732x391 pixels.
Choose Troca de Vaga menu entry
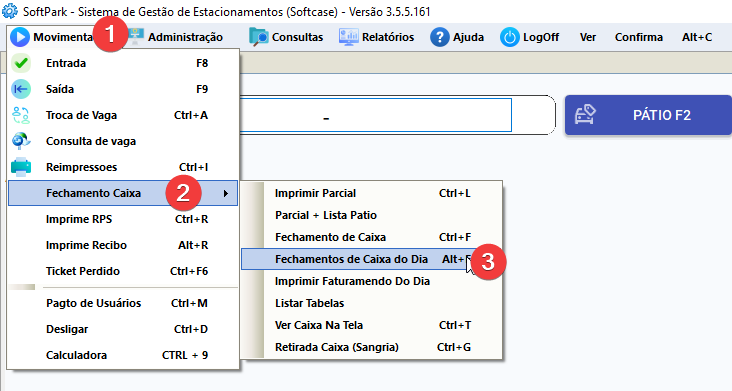coord(123,115)
